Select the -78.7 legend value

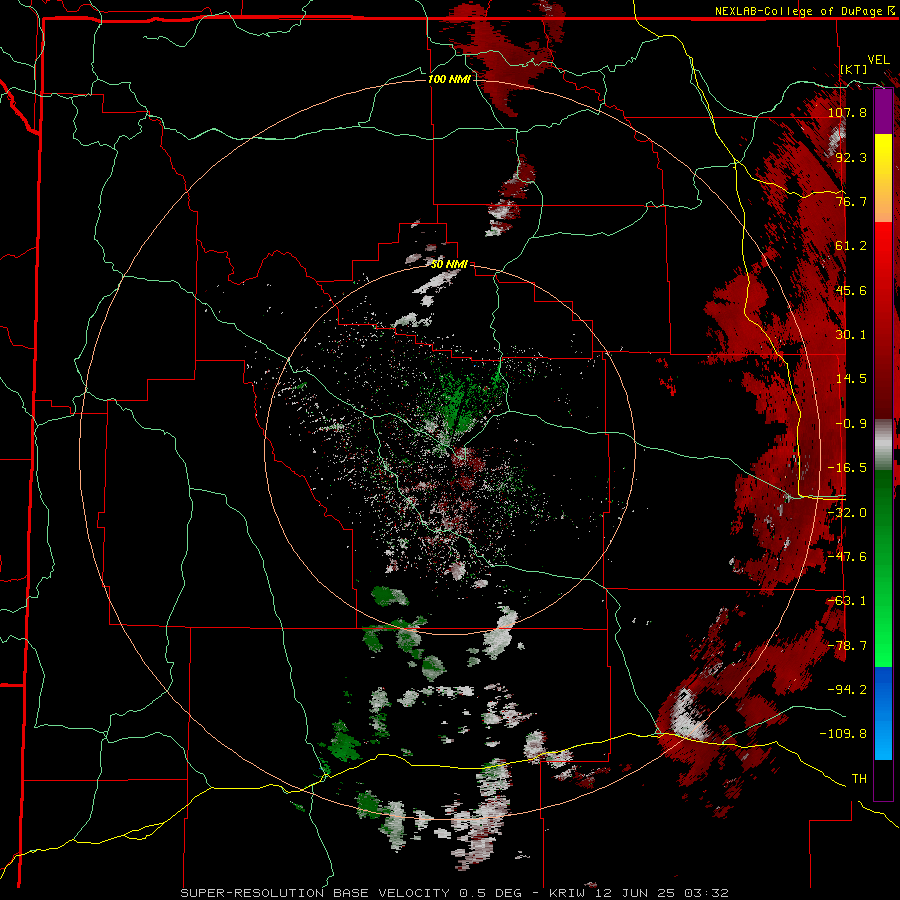(847, 646)
